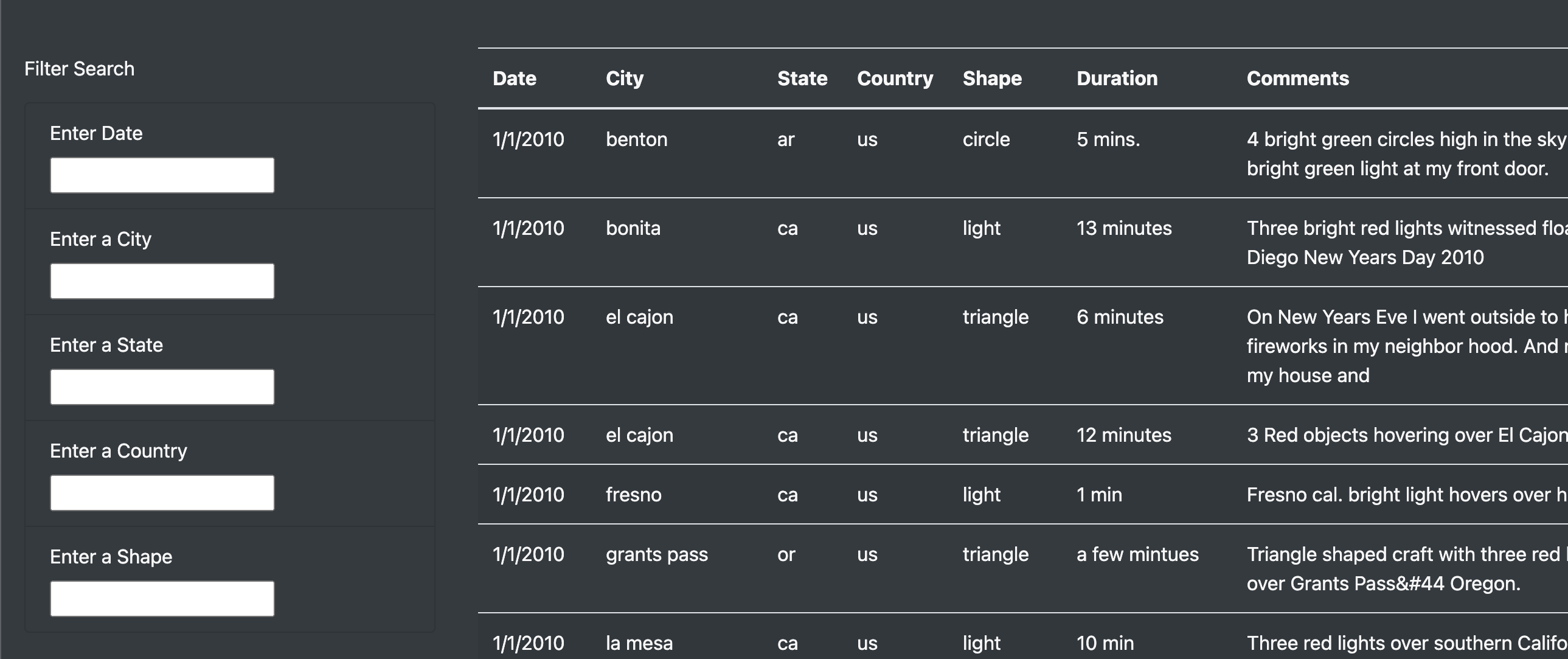Click the Enter Date input field
Image resolution: width=1568 pixels, height=659 pixels.
[161, 175]
